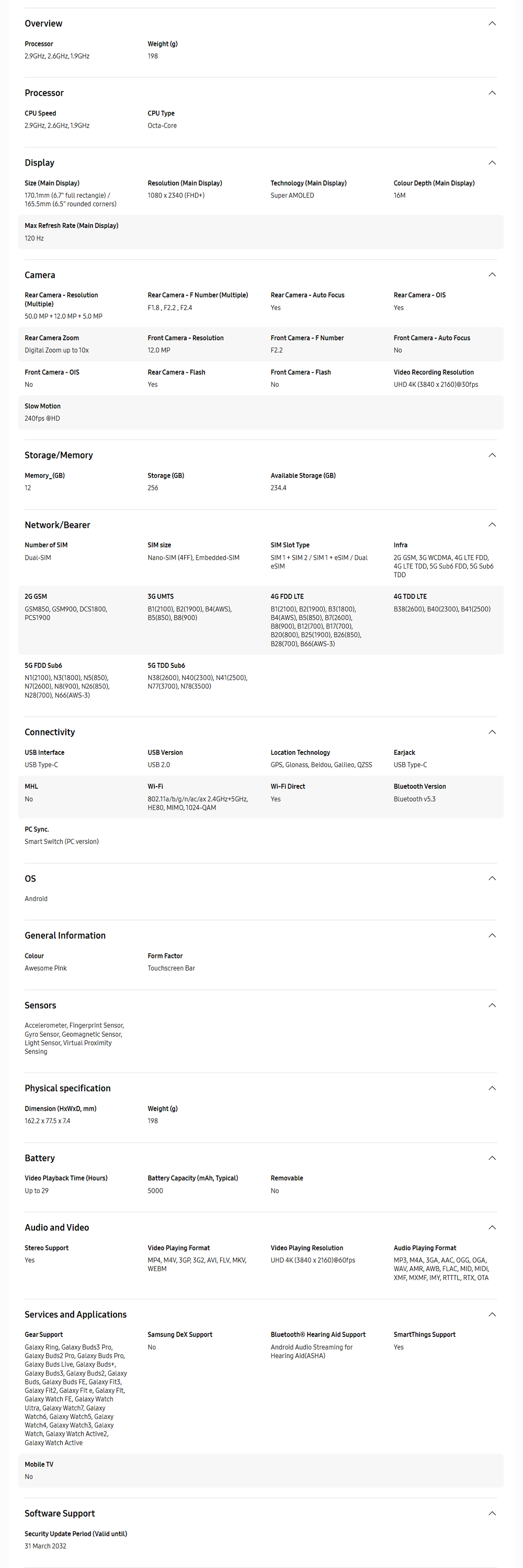Collapse the Overview section using its chevron

pyautogui.click(x=492, y=24)
